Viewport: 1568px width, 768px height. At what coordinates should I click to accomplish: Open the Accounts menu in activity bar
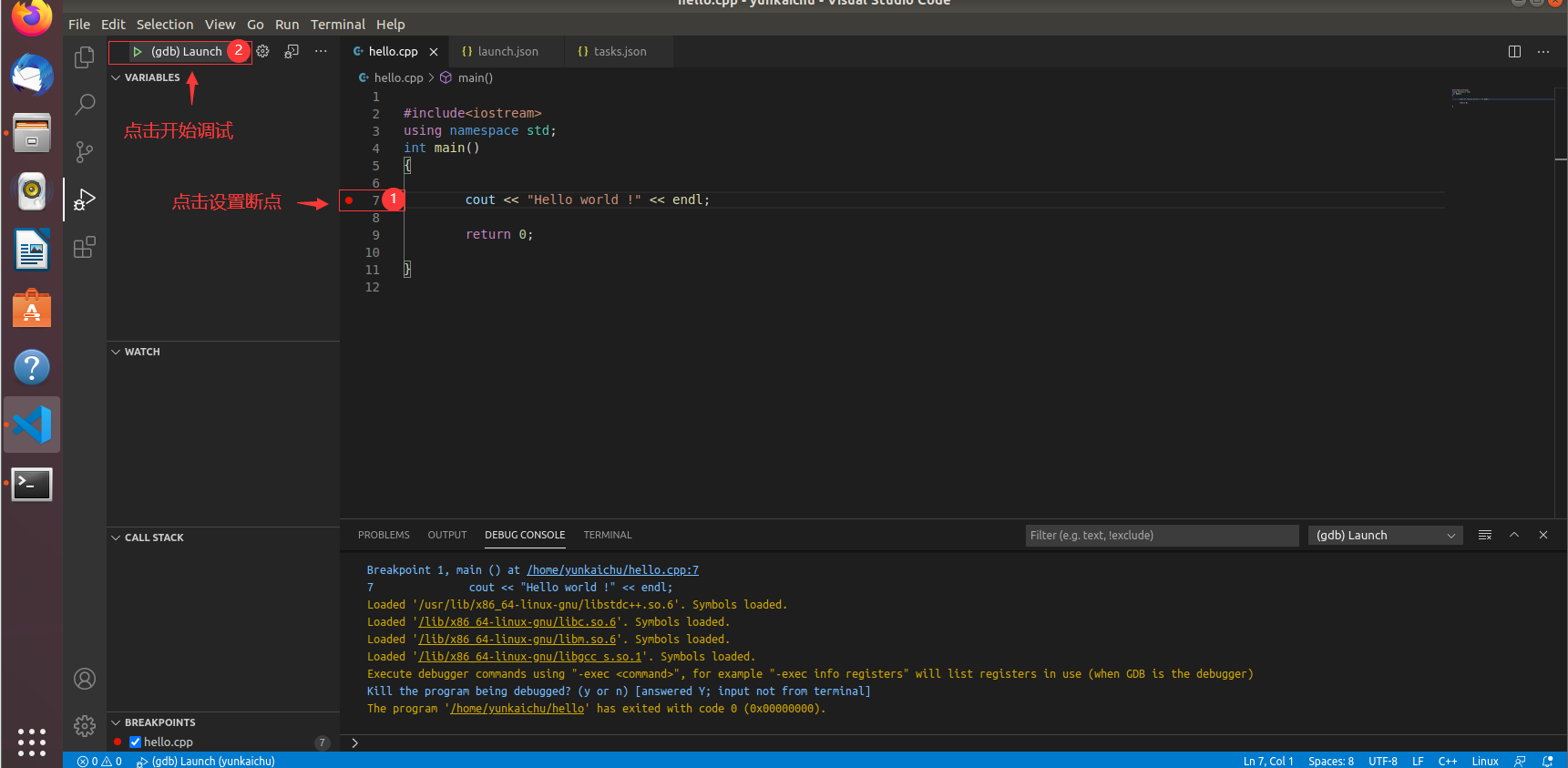click(x=85, y=679)
